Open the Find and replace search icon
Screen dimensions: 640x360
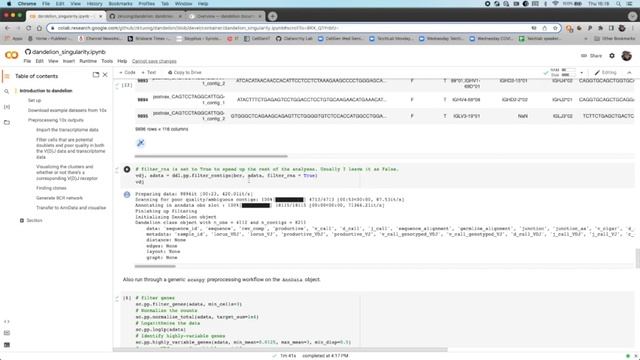(7, 91)
